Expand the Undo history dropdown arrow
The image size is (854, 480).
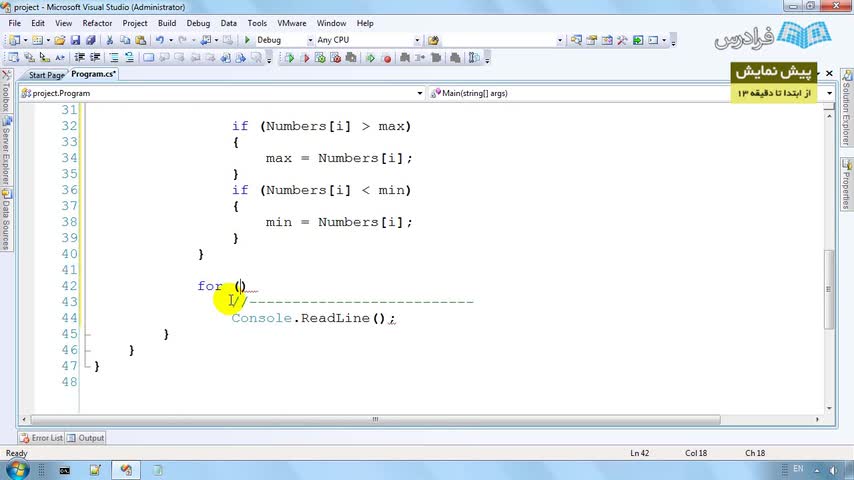coord(170,40)
